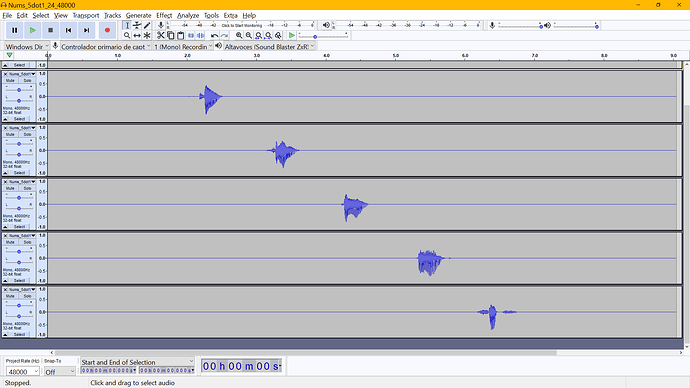Open name menu of track with audio near 2.3 seconds
The image size is (690, 388).
coord(22,74)
